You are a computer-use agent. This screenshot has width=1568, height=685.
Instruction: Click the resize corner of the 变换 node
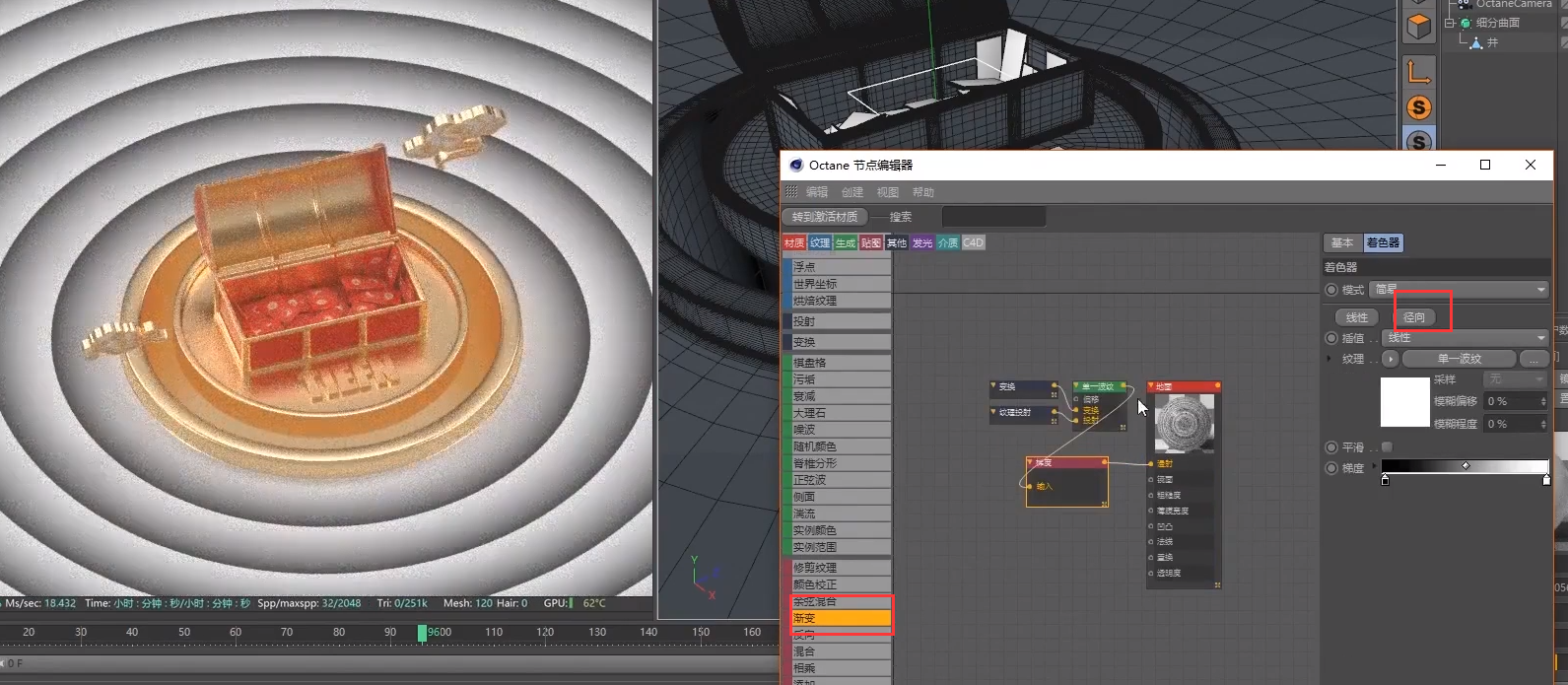click(x=1054, y=394)
